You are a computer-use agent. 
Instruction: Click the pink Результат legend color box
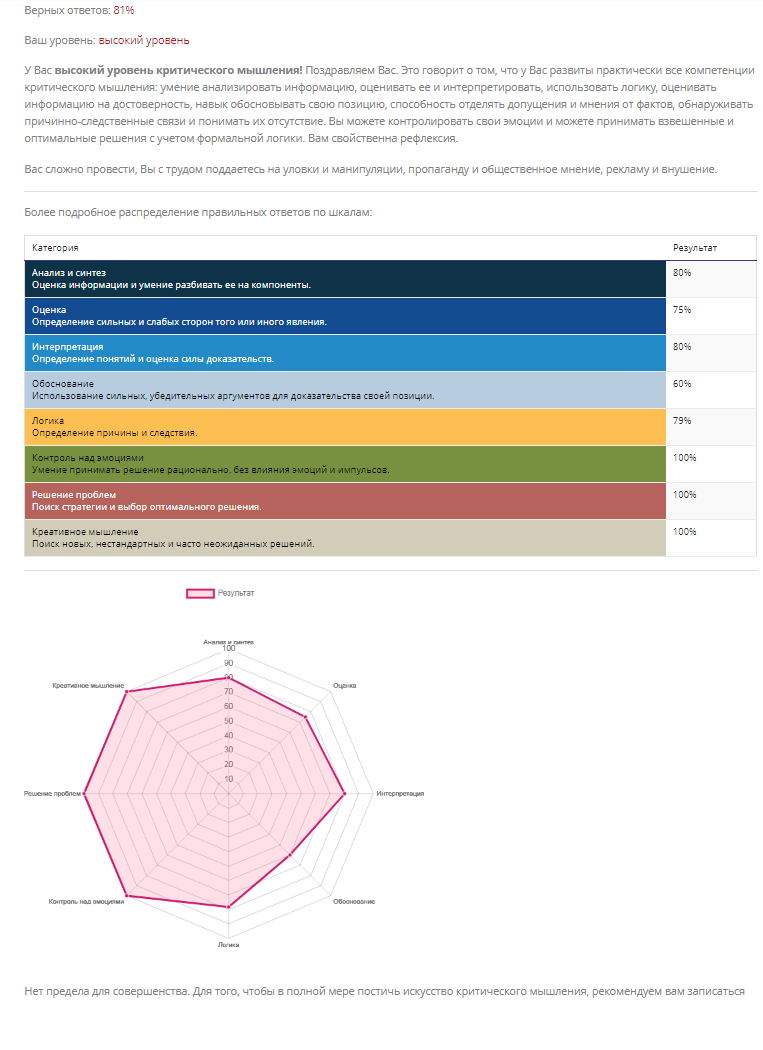[x=200, y=593]
